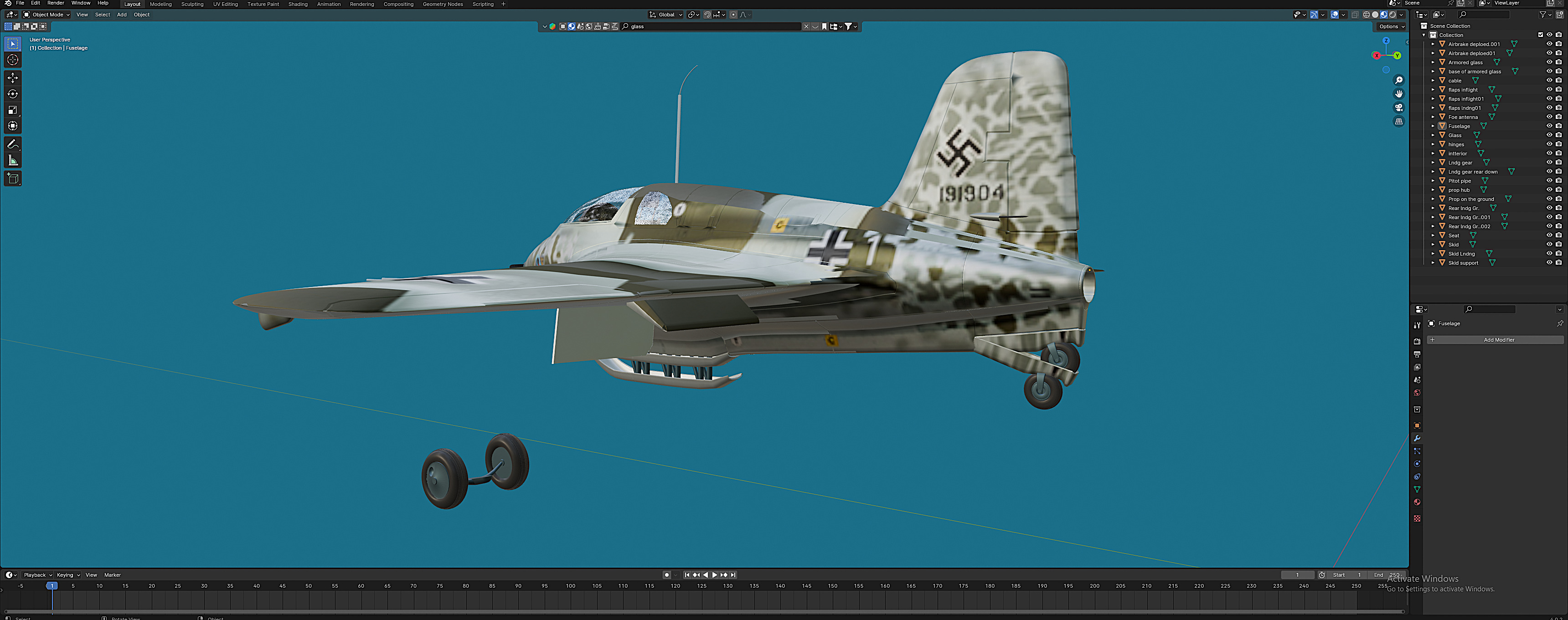Activate the Annotate pencil tool
The height and width of the screenshot is (620, 1568).
coord(13,144)
